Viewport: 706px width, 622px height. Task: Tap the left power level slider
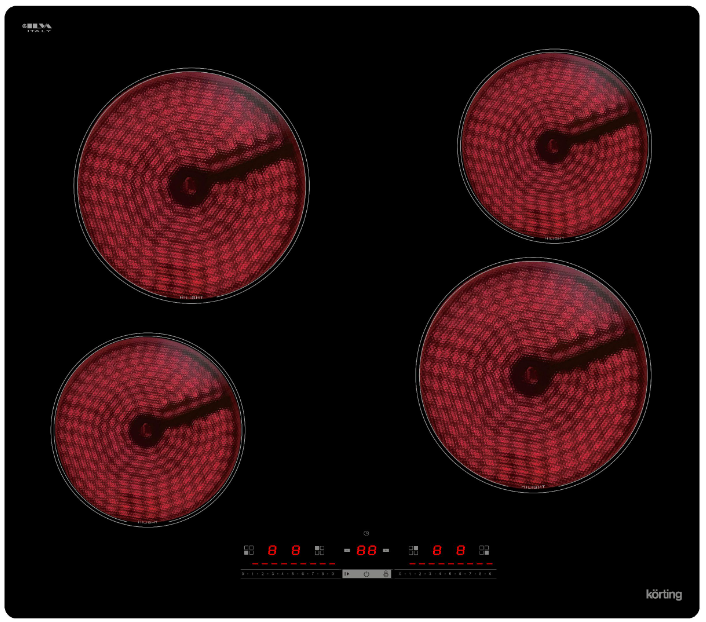(x=288, y=574)
